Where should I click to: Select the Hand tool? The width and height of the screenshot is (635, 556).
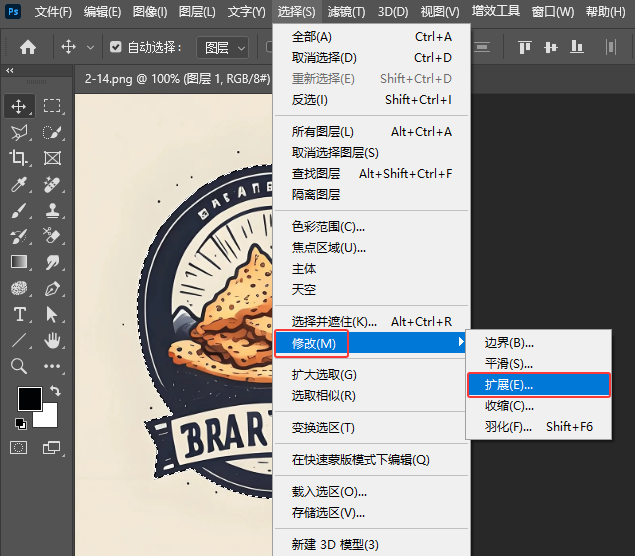click(52, 341)
